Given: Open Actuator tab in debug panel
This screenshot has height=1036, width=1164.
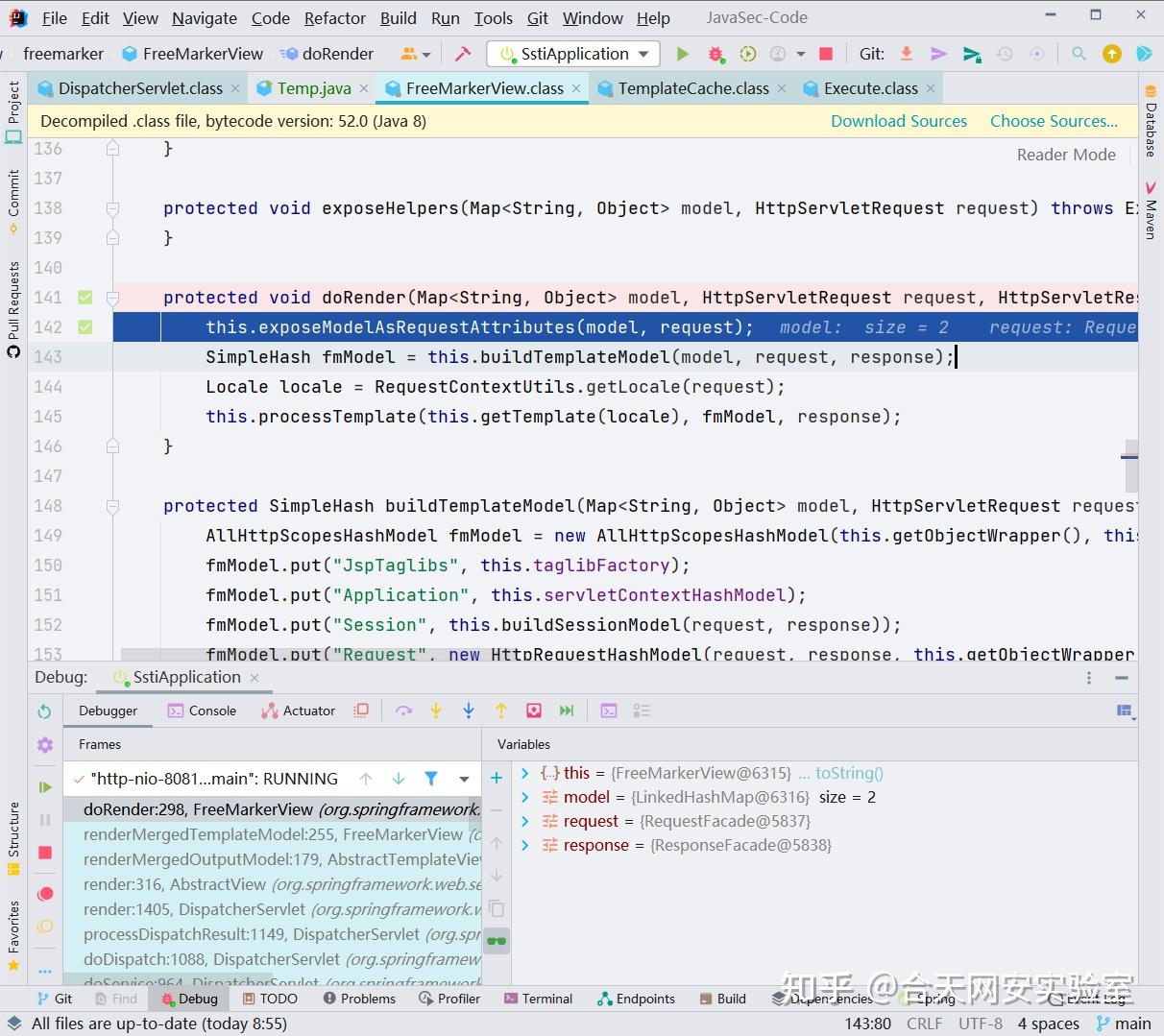Looking at the screenshot, I should coord(298,711).
